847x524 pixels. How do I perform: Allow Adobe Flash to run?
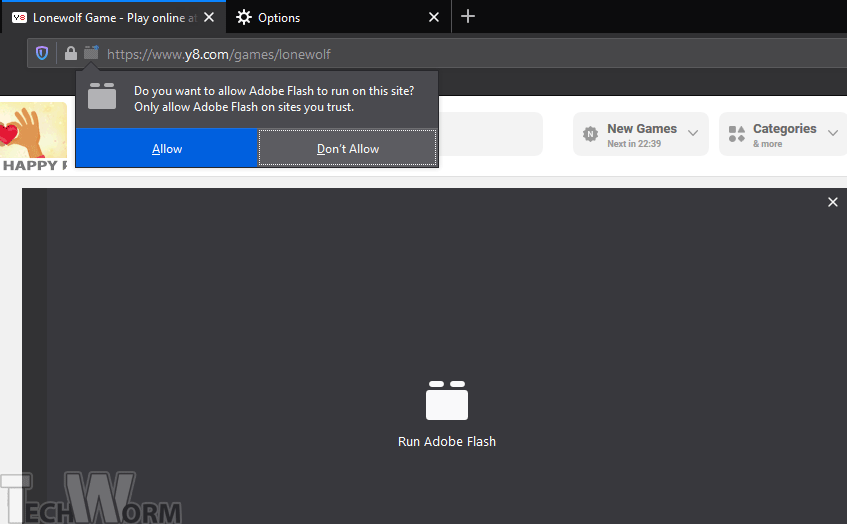tap(167, 148)
